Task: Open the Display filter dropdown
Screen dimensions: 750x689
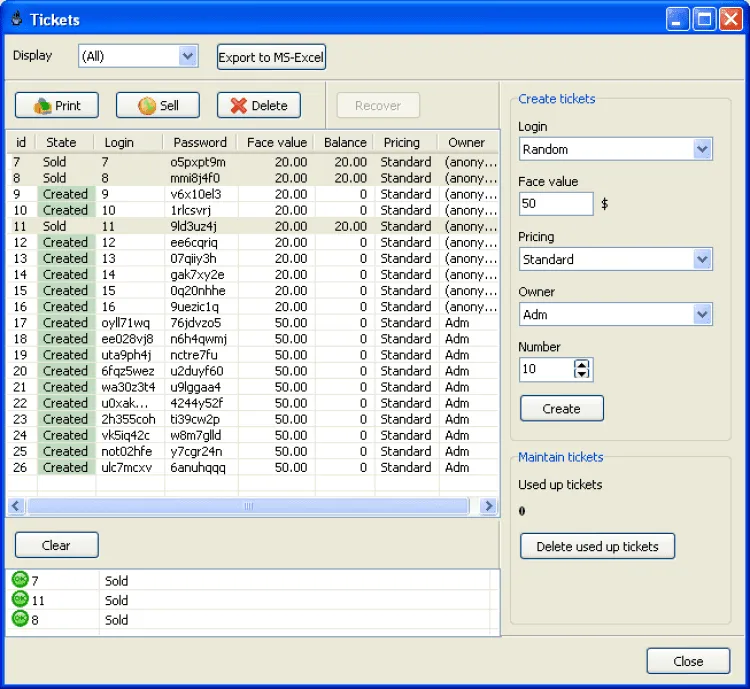Action: click(188, 57)
